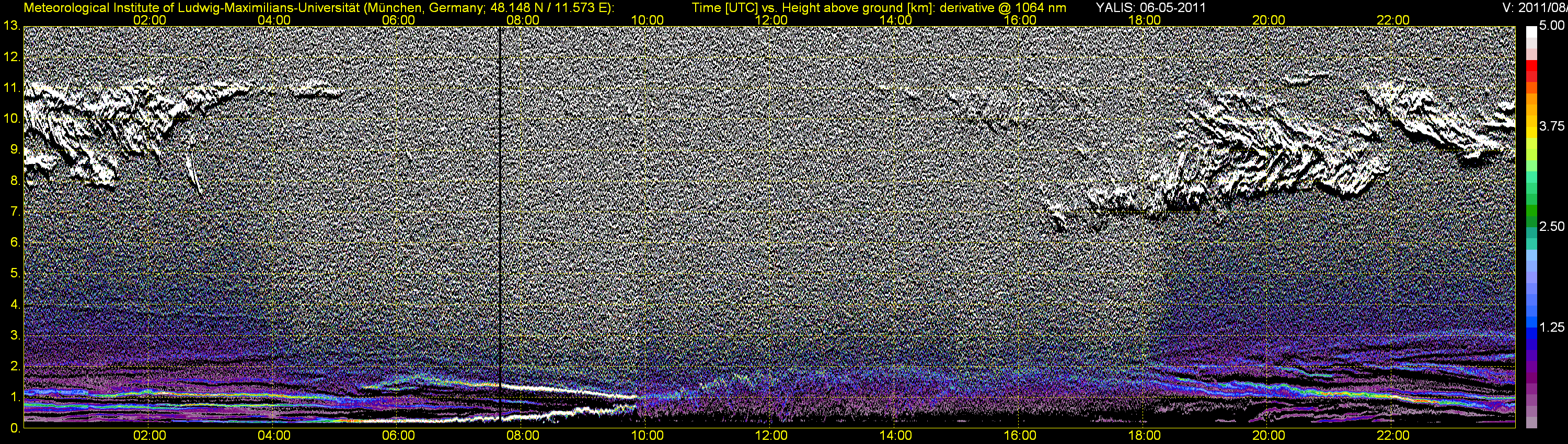
Task: Click the 22:00 label on the bottom time axis
Action: coord(1393,436)
